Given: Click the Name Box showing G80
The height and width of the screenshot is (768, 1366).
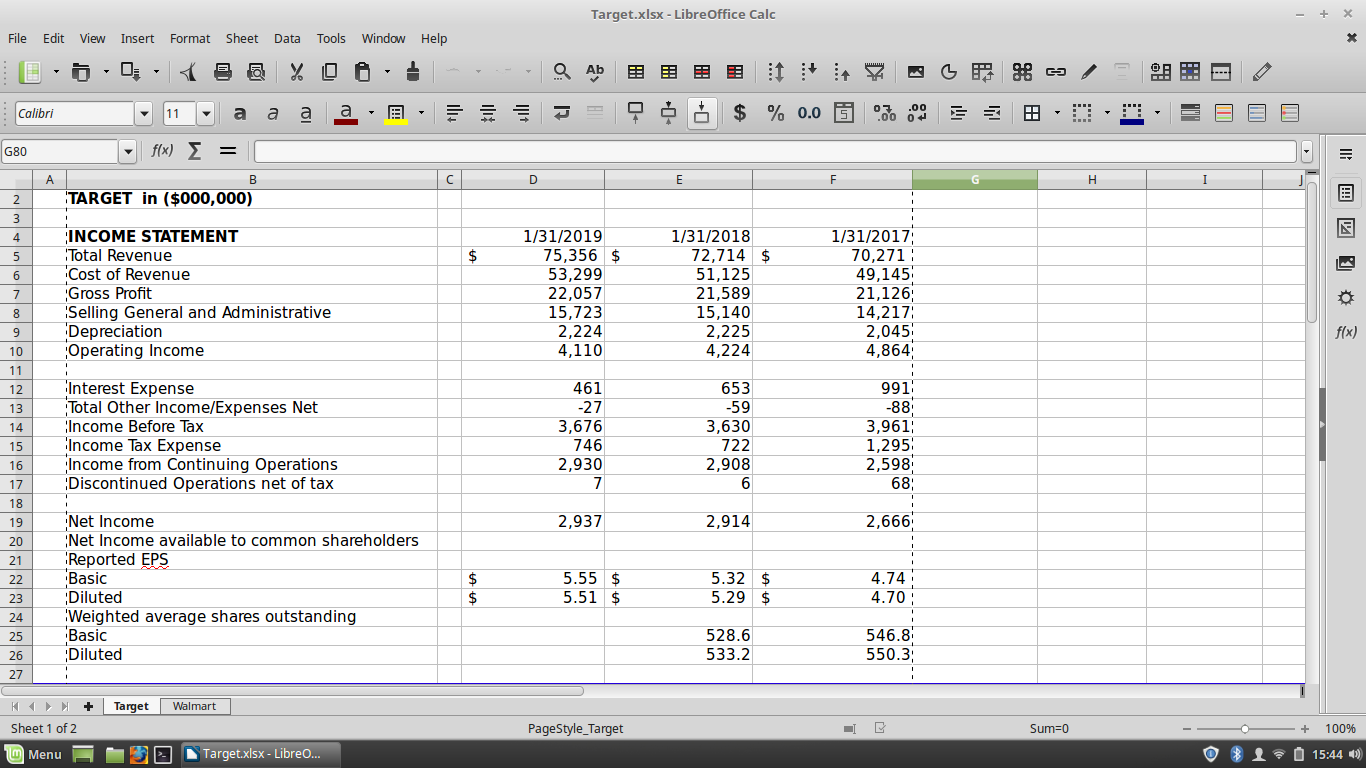Looking at the screenshot, I should (60, 152).
